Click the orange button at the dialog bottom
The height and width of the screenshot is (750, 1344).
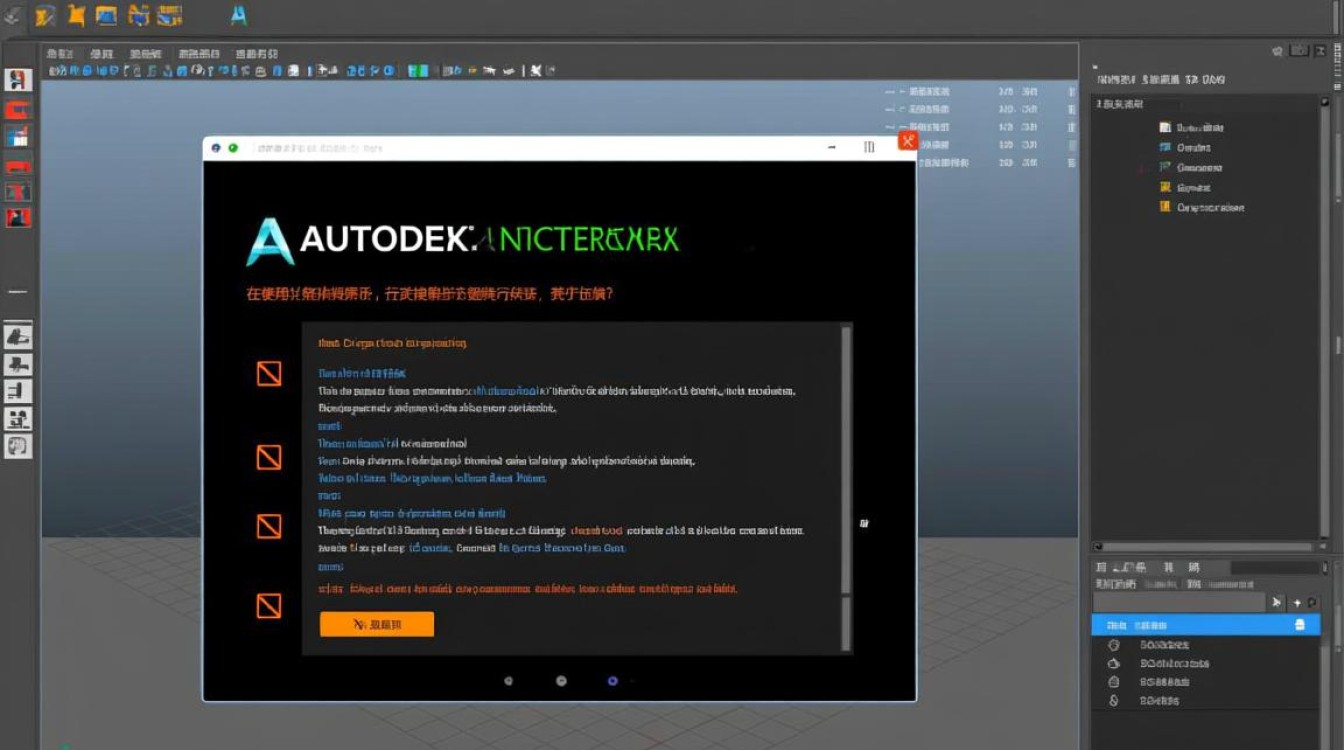[377, 624]
